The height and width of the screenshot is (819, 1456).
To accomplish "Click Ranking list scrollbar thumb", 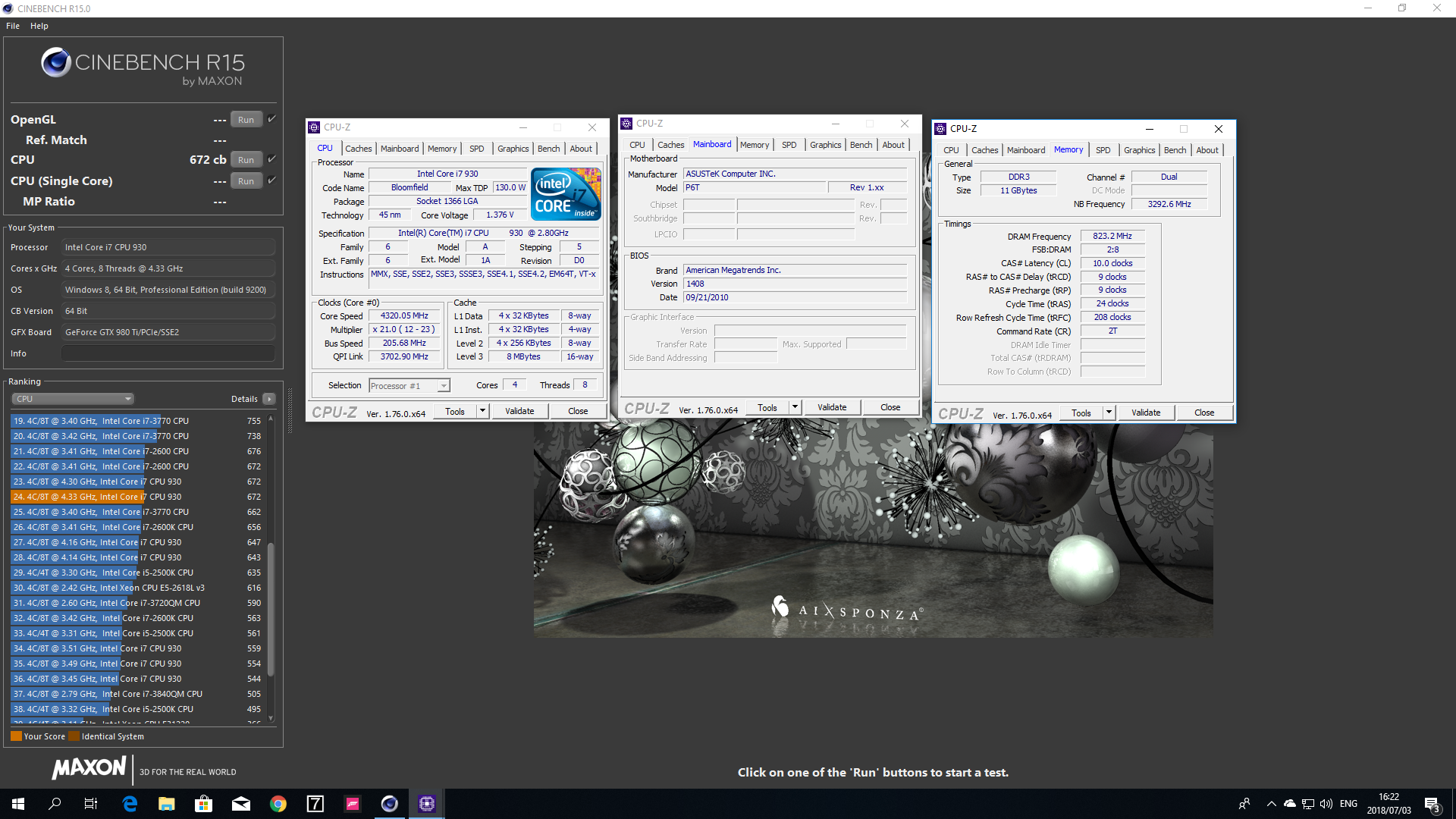I will [x=271, y=609].
